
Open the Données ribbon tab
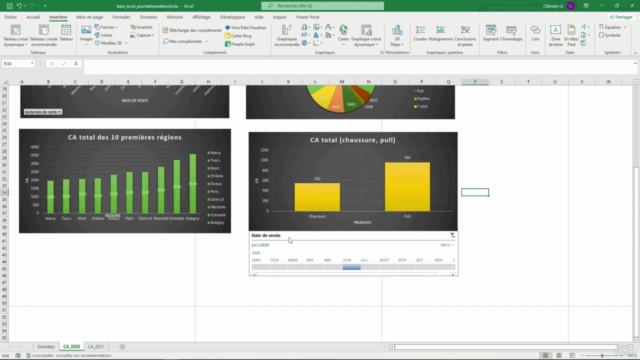[149, 17]
